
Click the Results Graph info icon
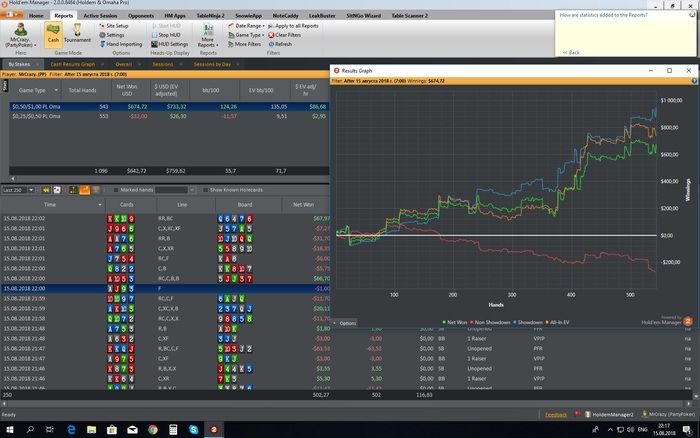click(694, 81)
